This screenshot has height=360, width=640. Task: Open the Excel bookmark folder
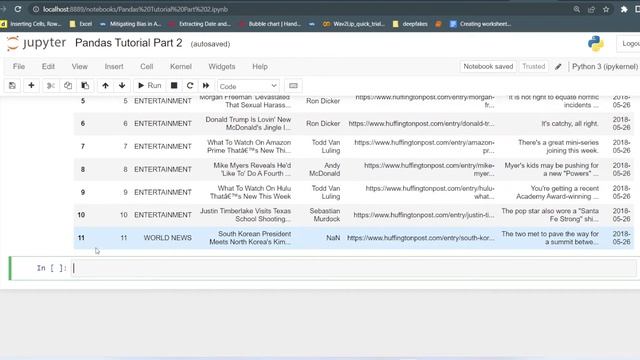pos(81,24)
